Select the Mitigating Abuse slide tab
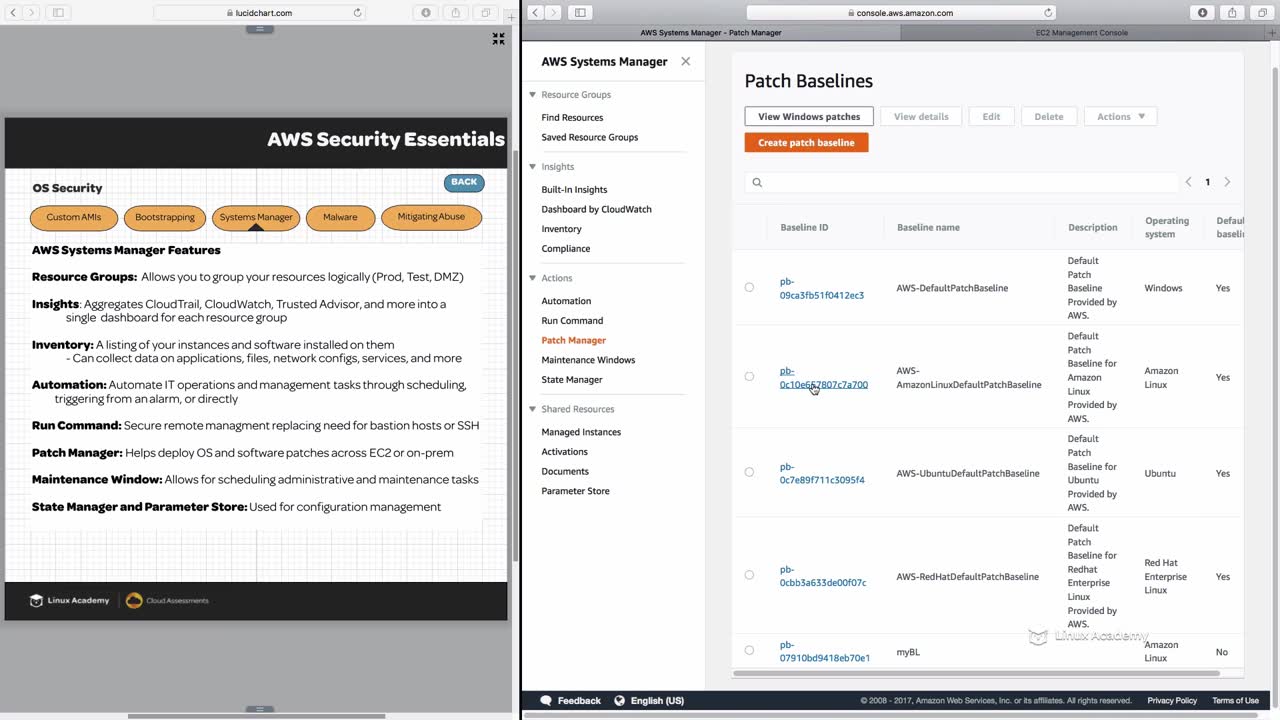 [431, 217]
